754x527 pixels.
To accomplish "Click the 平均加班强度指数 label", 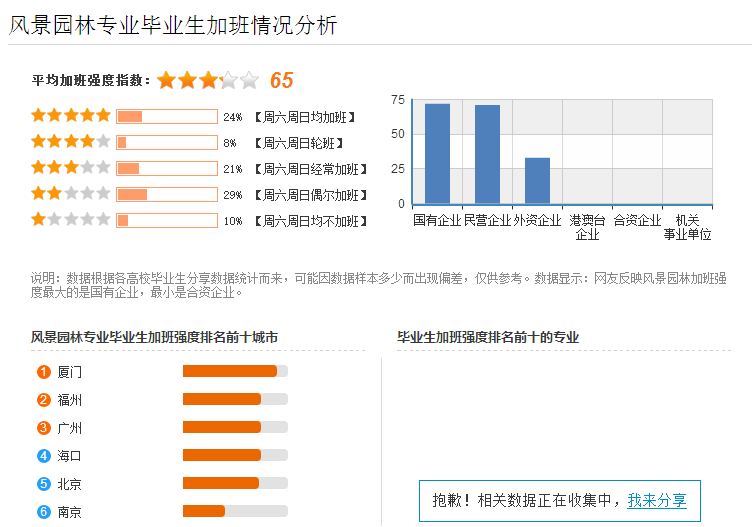I will coord(91,80).
